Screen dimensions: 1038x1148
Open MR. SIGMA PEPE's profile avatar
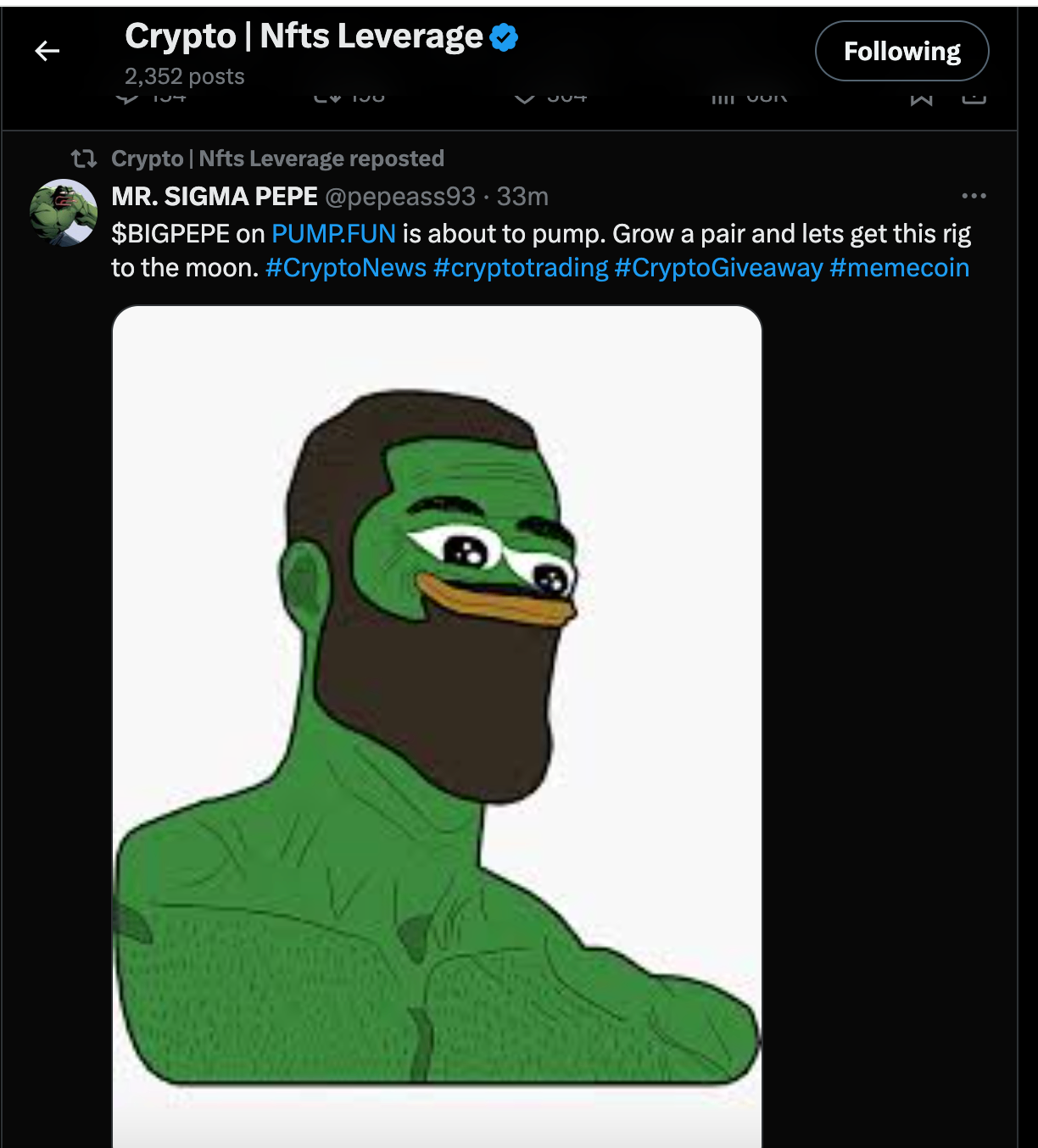(66, 209)
